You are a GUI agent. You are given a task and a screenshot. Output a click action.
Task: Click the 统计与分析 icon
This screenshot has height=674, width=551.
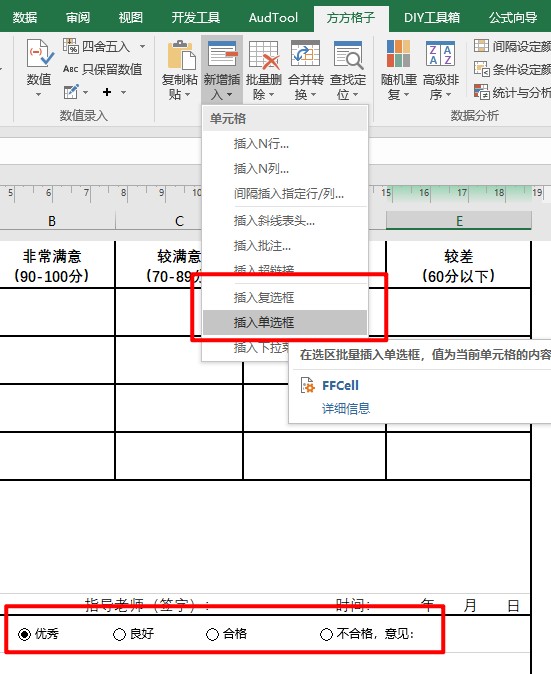tap(481, 92)
